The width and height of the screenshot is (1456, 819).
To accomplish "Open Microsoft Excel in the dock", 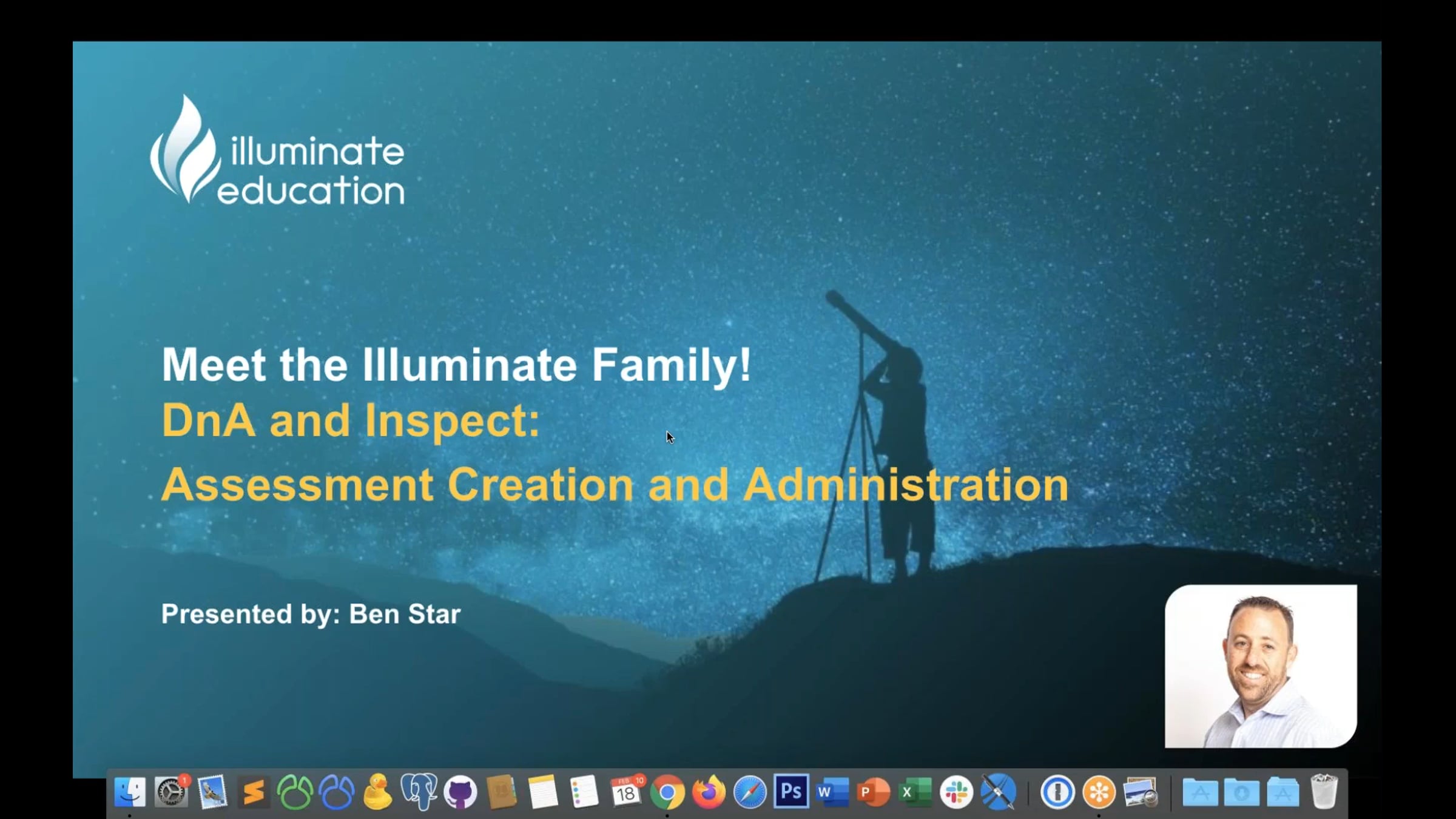I will [915, 792].
